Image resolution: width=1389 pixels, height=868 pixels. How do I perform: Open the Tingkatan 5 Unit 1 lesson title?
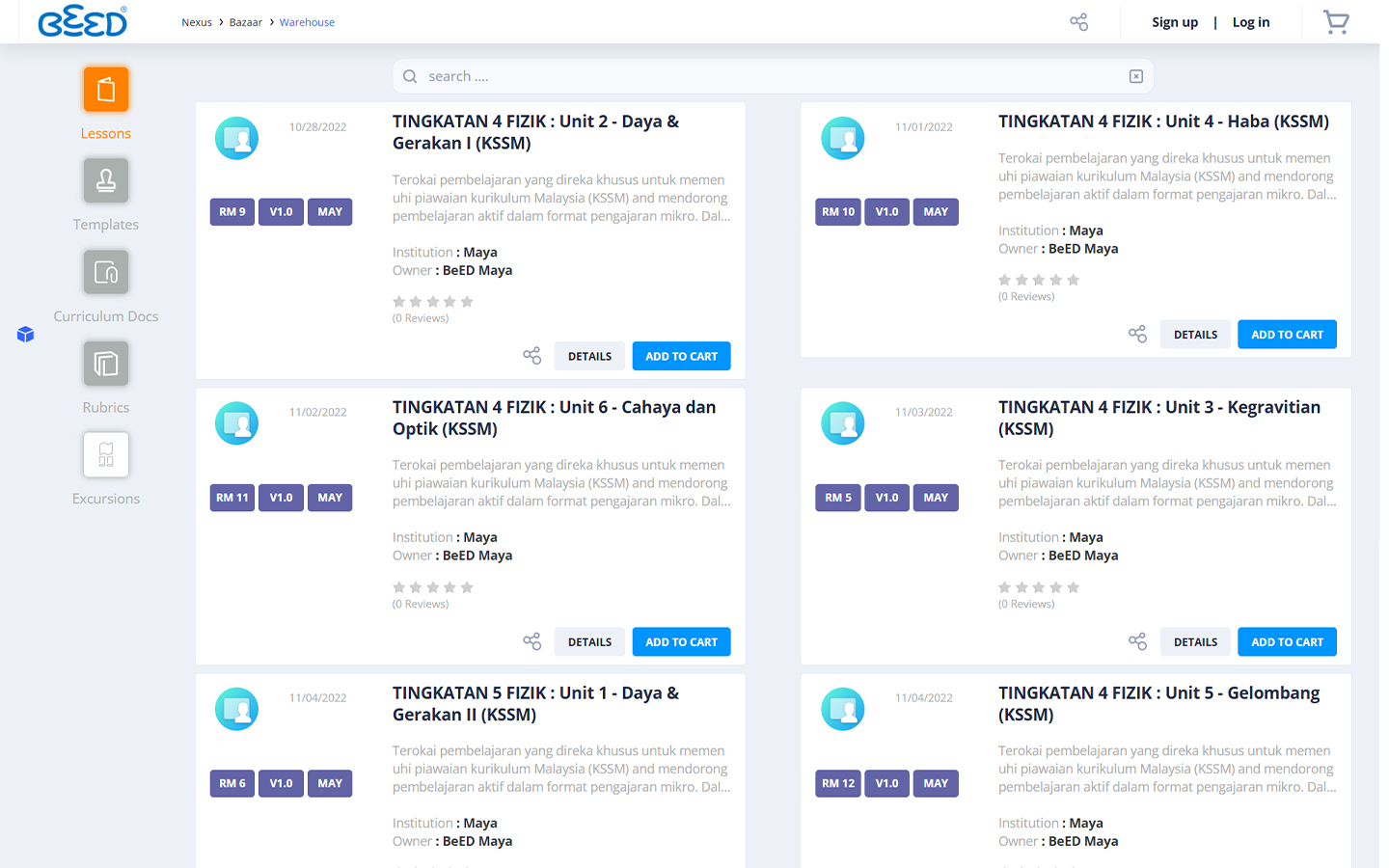535,704
